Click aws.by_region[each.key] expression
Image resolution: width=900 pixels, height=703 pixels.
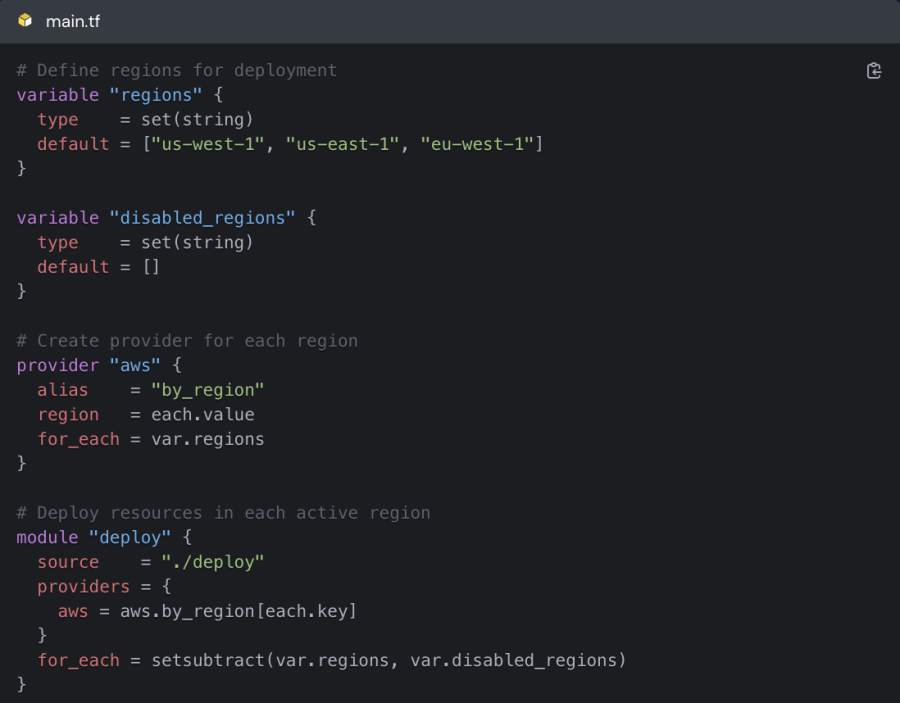(238, 611)
